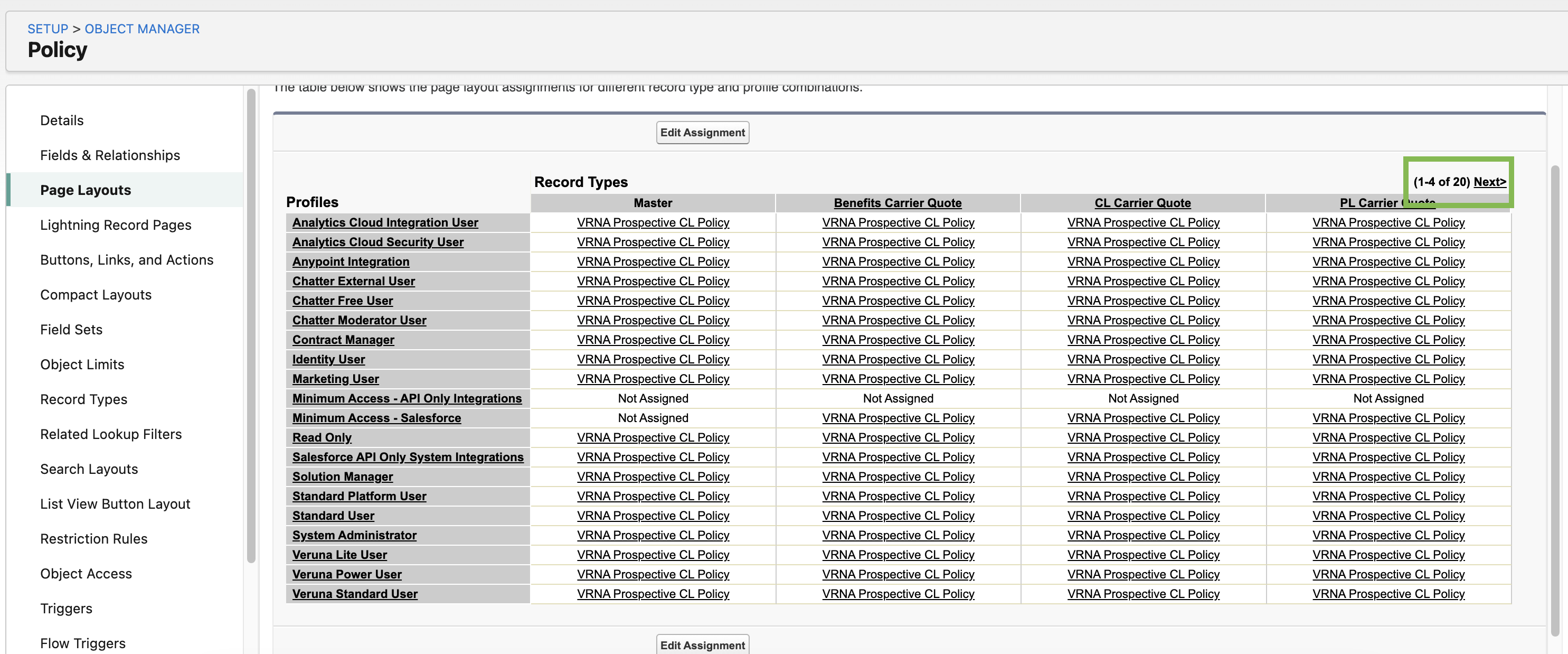Click the Master record type column header
This screenshot has height=654, width=1568.
coord(653,203)
